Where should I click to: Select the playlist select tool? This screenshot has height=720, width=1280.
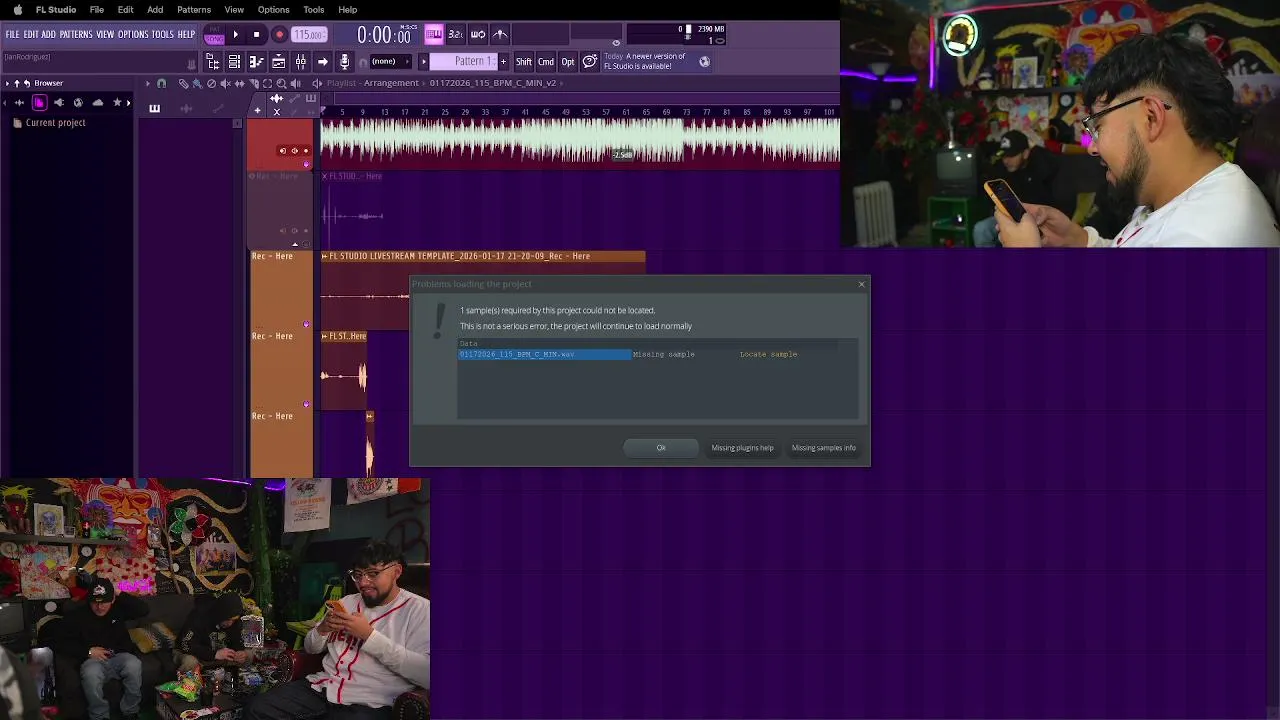point(268,83)
